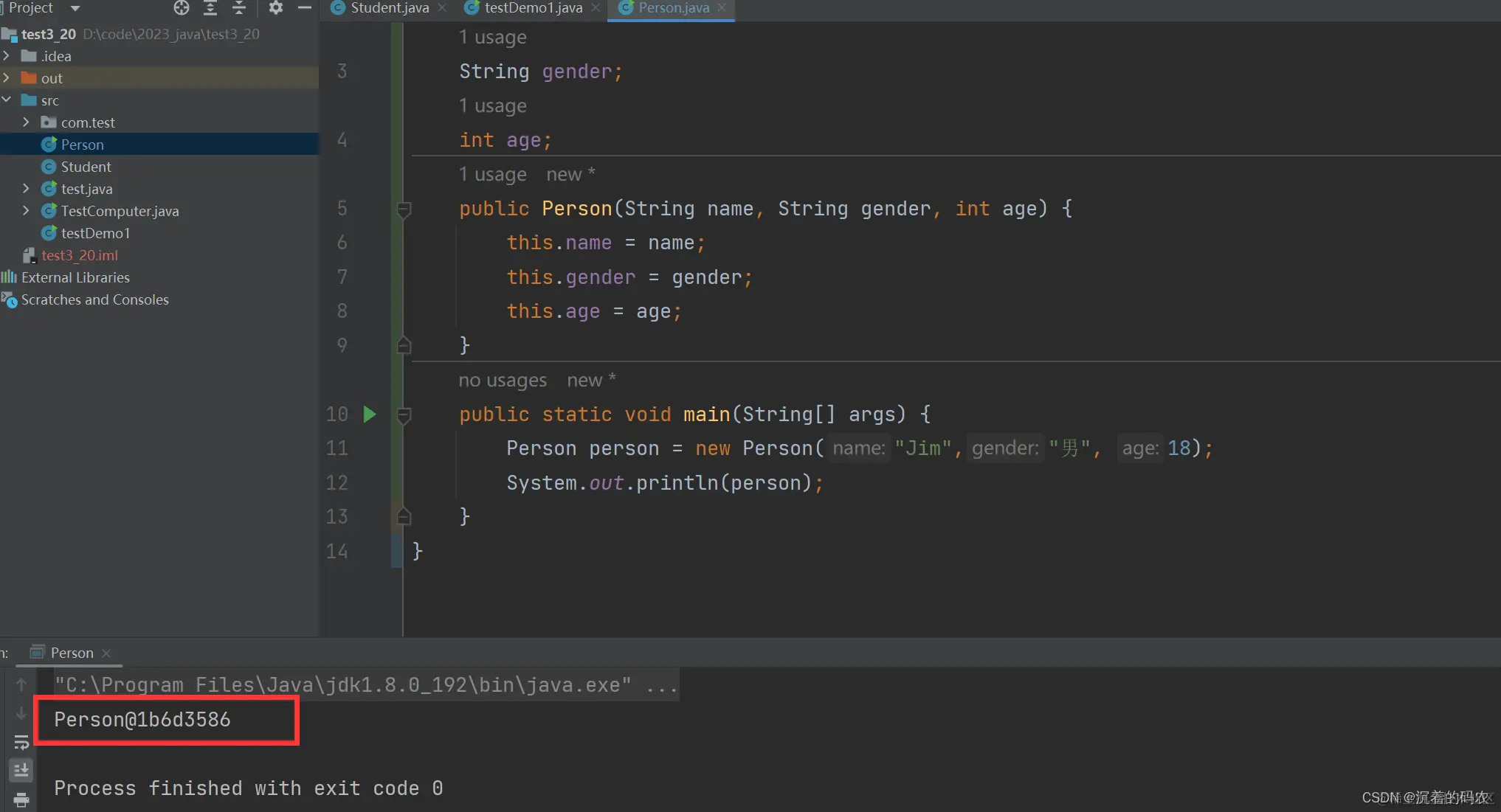
Task: Open Project panel settings gear
Action: pyautogui.click(x=275, y=8)
